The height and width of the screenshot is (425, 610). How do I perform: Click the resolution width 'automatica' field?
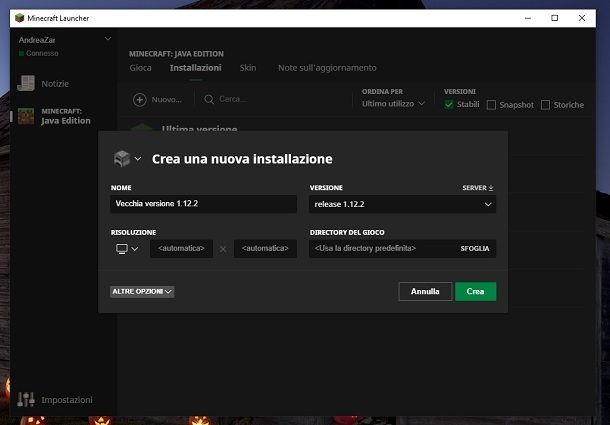pyautogui.click(x=181, y=249)
